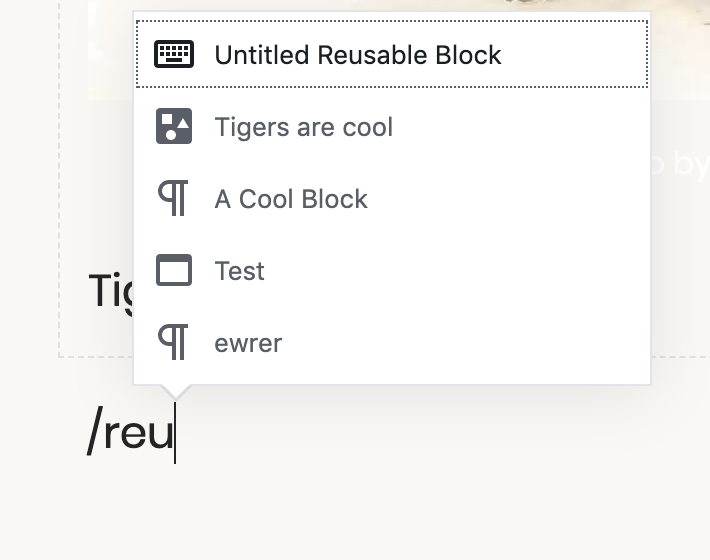Select Tigers are cool from the suggestions
This screenshot has width=710, height=560.
pos(303,127)
